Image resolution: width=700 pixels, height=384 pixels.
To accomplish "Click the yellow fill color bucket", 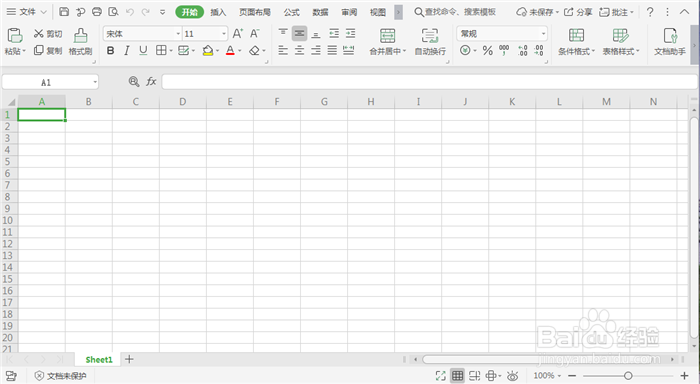I will point(208,50).
